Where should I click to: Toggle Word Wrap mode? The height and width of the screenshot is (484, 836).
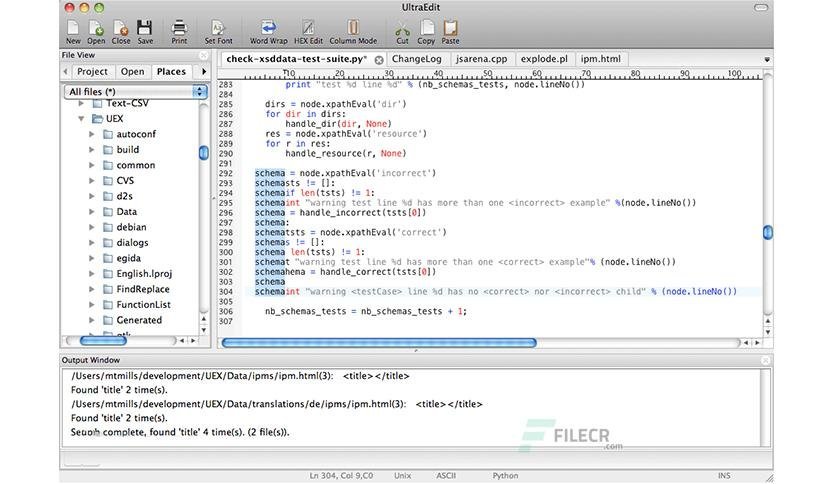coord(267,28)
